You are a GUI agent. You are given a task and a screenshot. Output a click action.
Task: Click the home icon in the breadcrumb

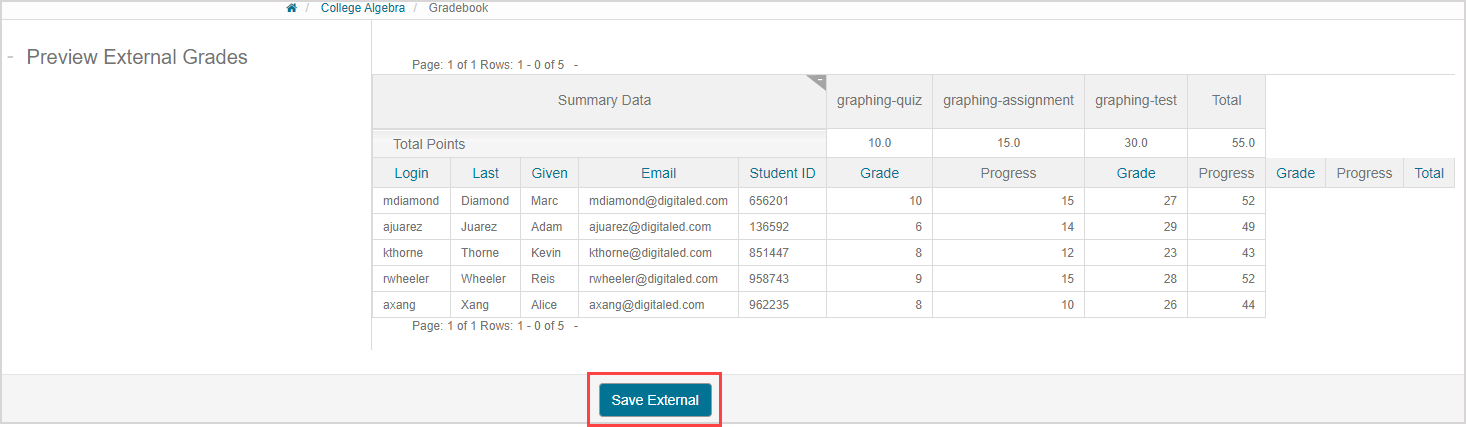291,8
